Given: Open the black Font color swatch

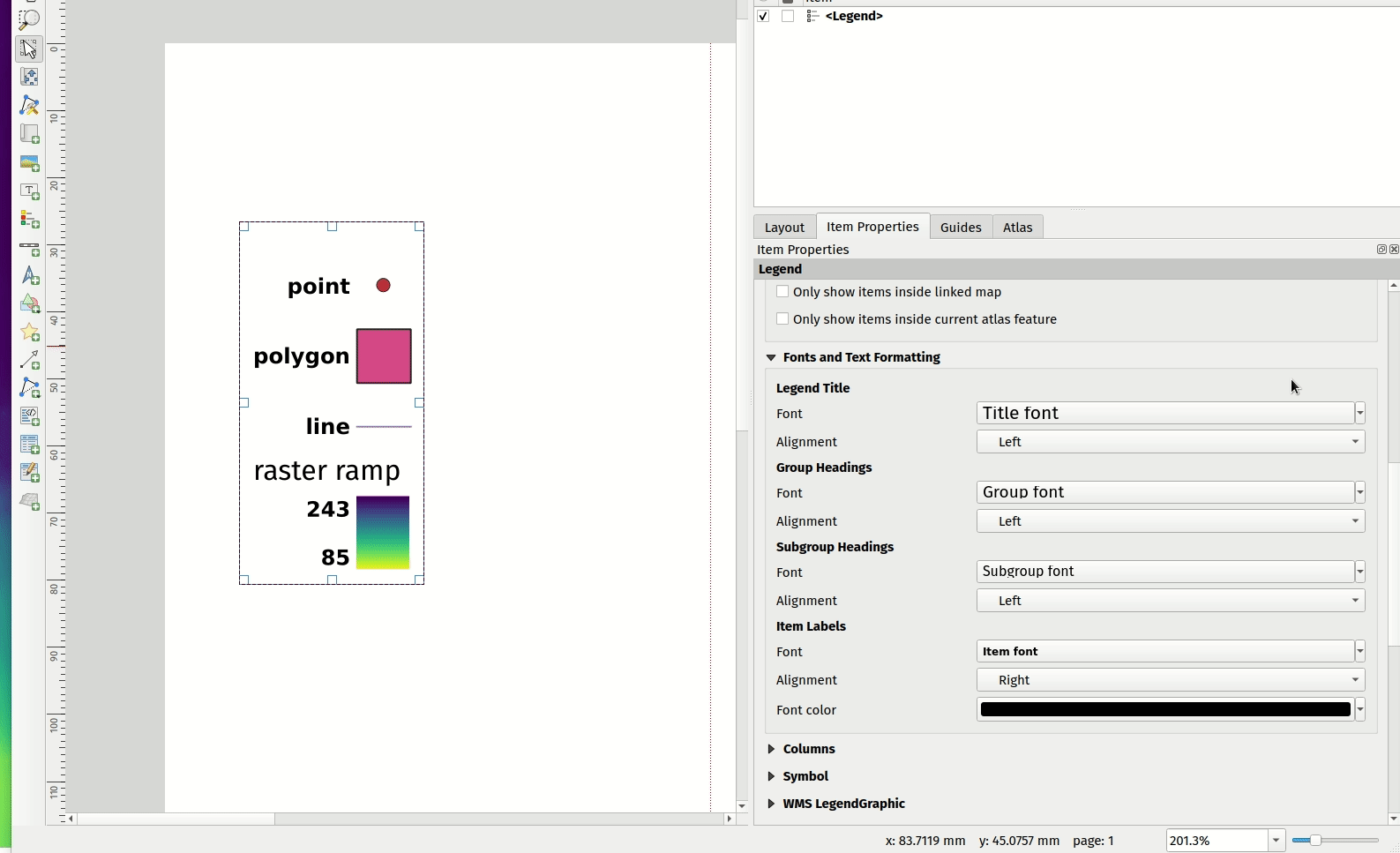Looking at the screenshot, I should [1164, 710].
